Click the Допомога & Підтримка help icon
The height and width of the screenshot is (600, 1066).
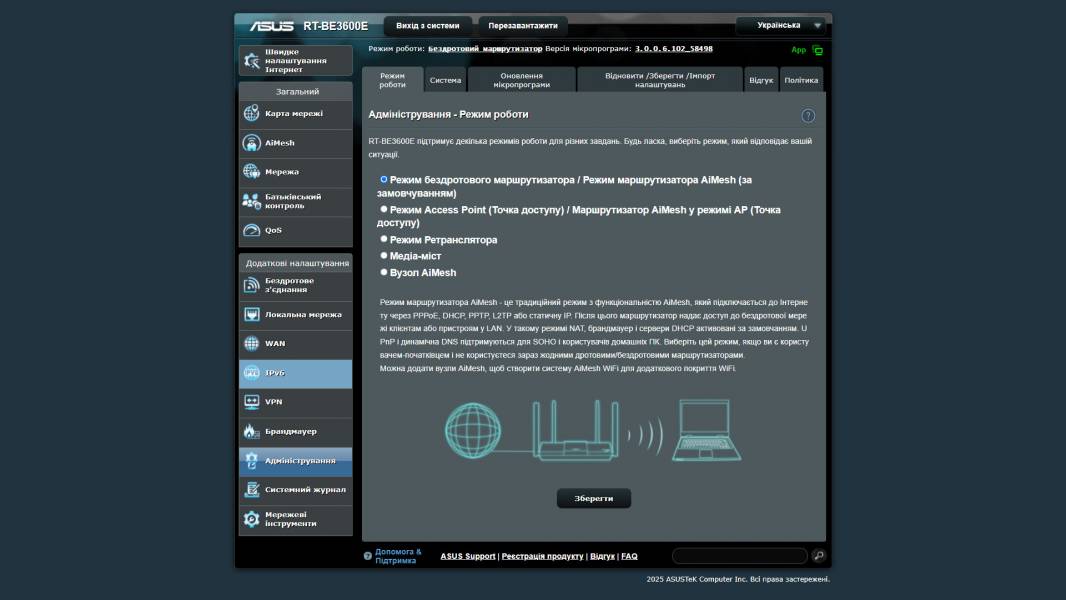pos(368,556)
